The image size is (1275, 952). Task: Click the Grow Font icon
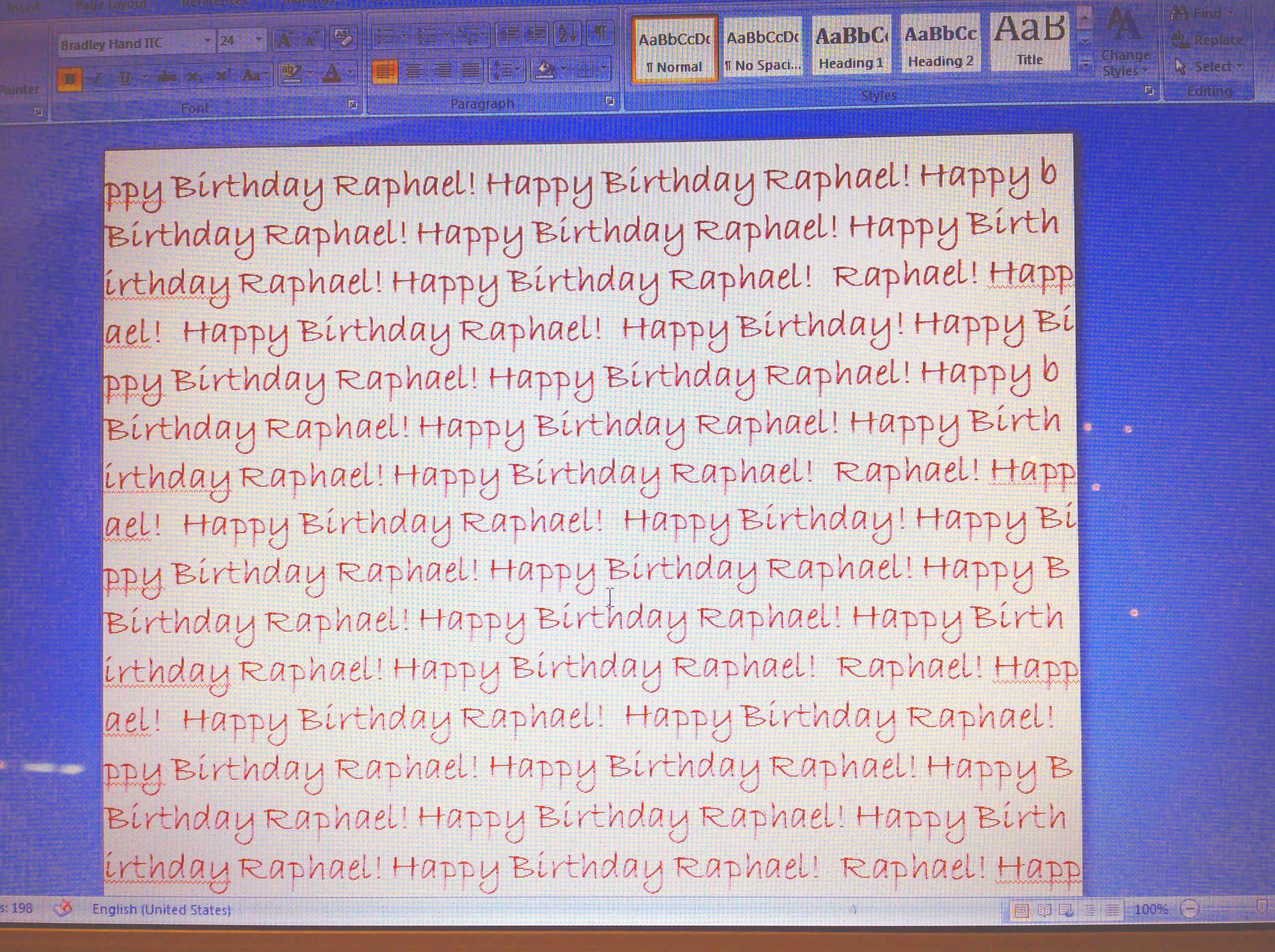(x=284, y=40)
